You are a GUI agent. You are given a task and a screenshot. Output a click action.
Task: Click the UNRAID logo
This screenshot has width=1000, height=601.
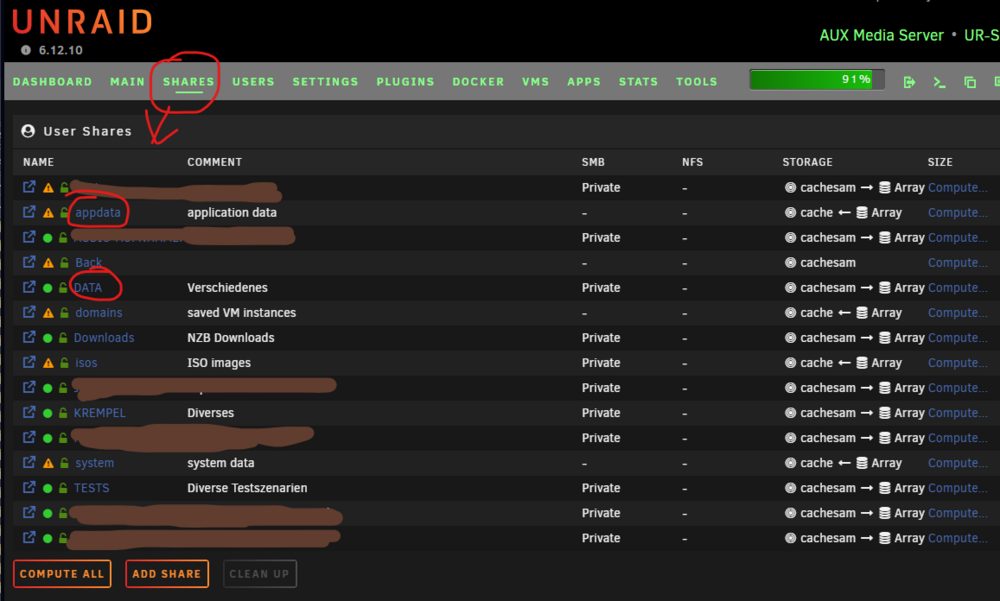pyautogui.click(x=82, y=22)
